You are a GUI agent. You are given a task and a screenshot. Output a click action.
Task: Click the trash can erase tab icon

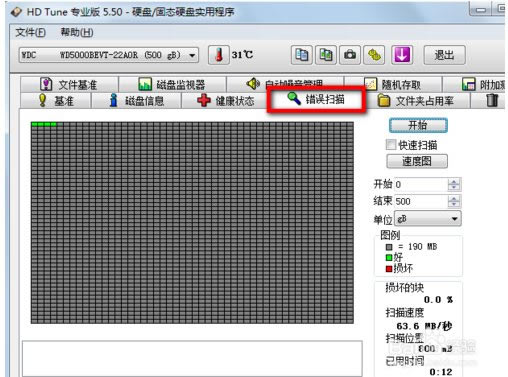(492, 100)
